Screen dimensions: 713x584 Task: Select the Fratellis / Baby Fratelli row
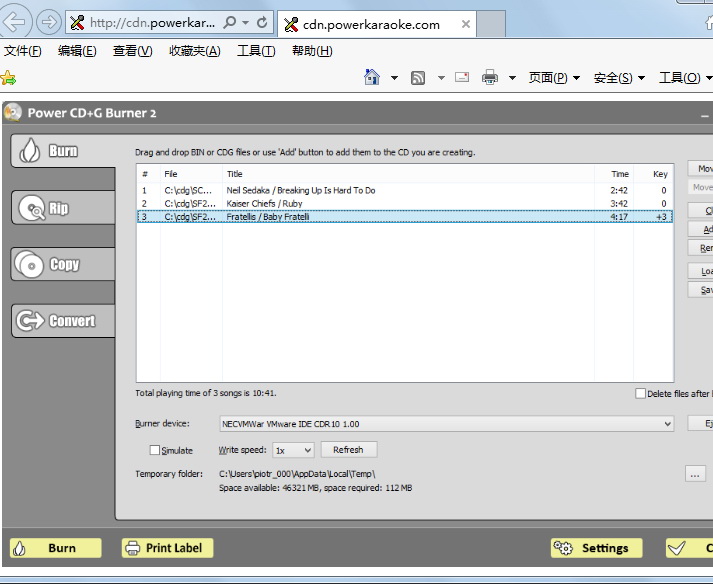pyautogui.click(x=405, y=216)
